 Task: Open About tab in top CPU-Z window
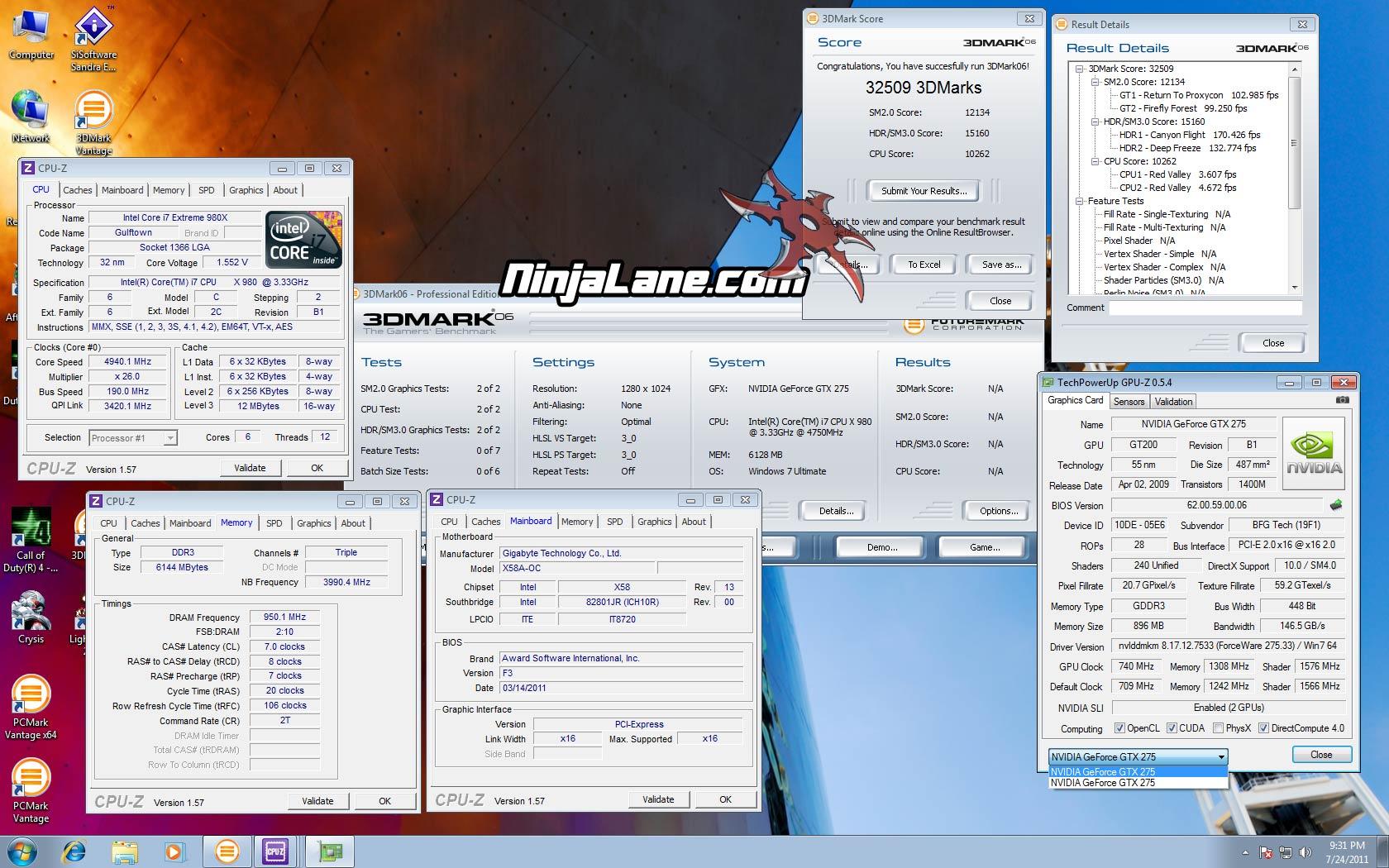click(285, 190)
